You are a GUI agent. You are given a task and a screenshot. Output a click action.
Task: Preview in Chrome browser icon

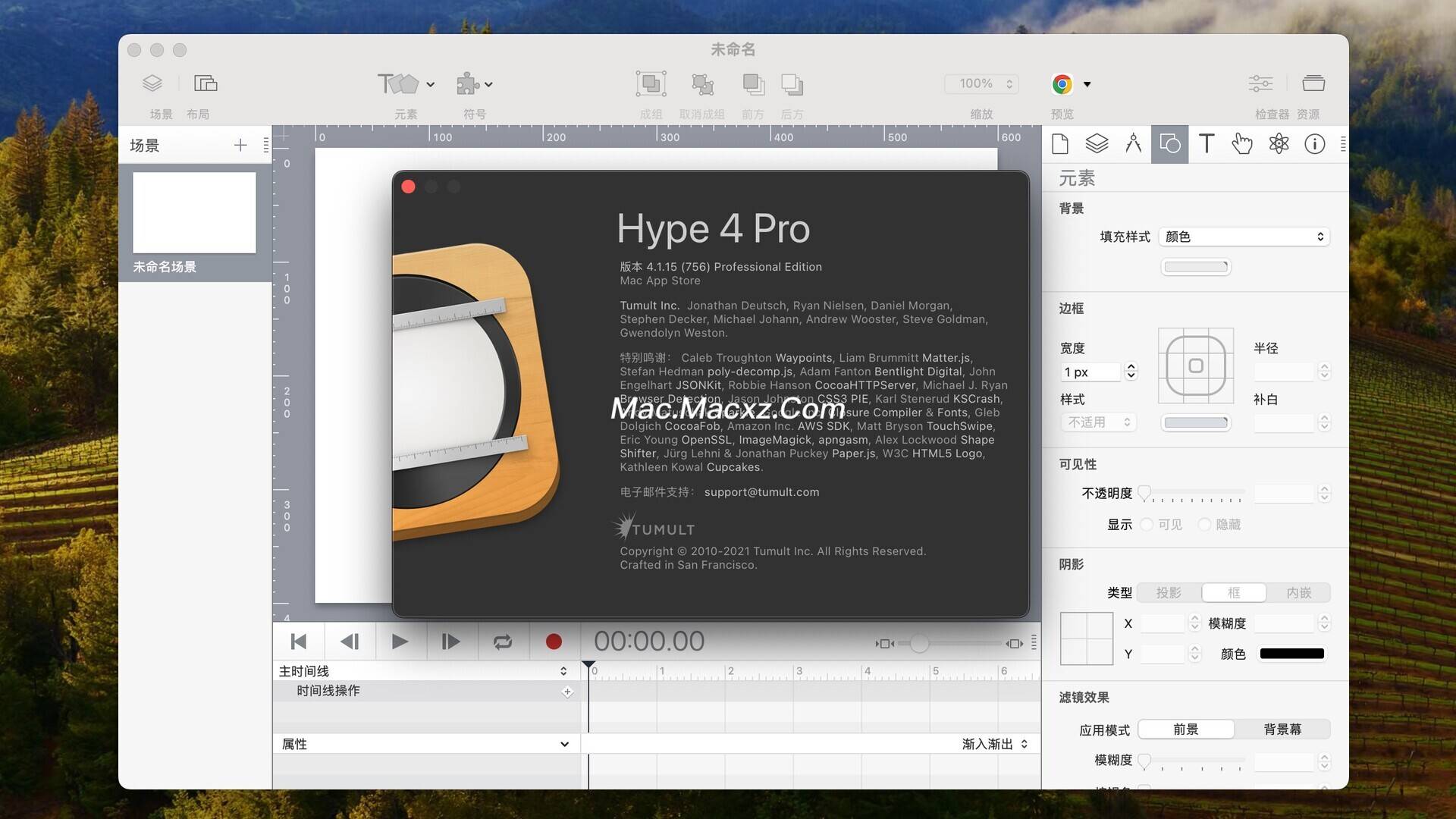click(1062, 83)
